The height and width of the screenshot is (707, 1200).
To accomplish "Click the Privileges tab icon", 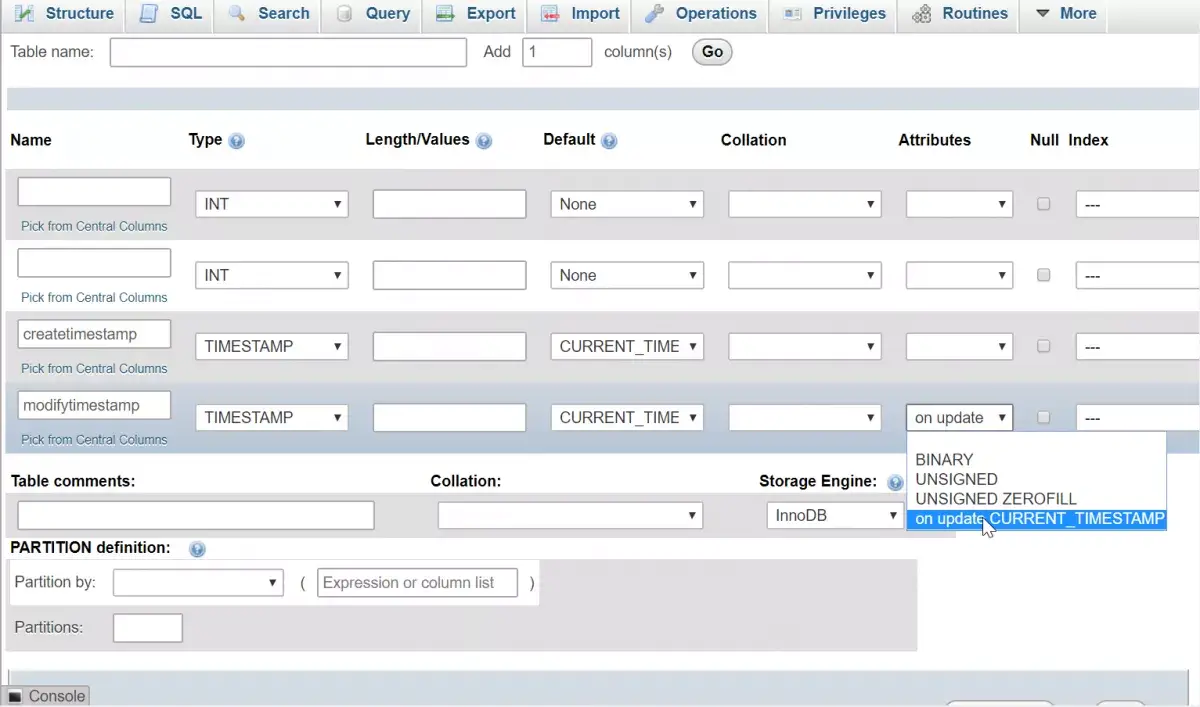I will tap(793, 14).
